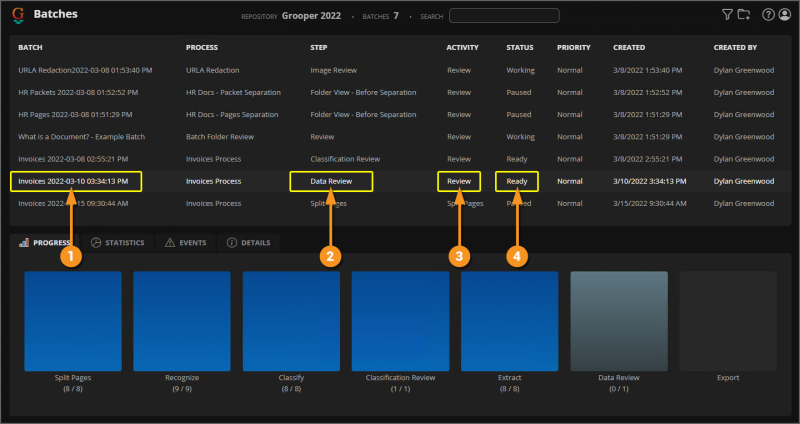
Task: Select the URLA Redaction batch row
Action: click(x=85, y=70)
